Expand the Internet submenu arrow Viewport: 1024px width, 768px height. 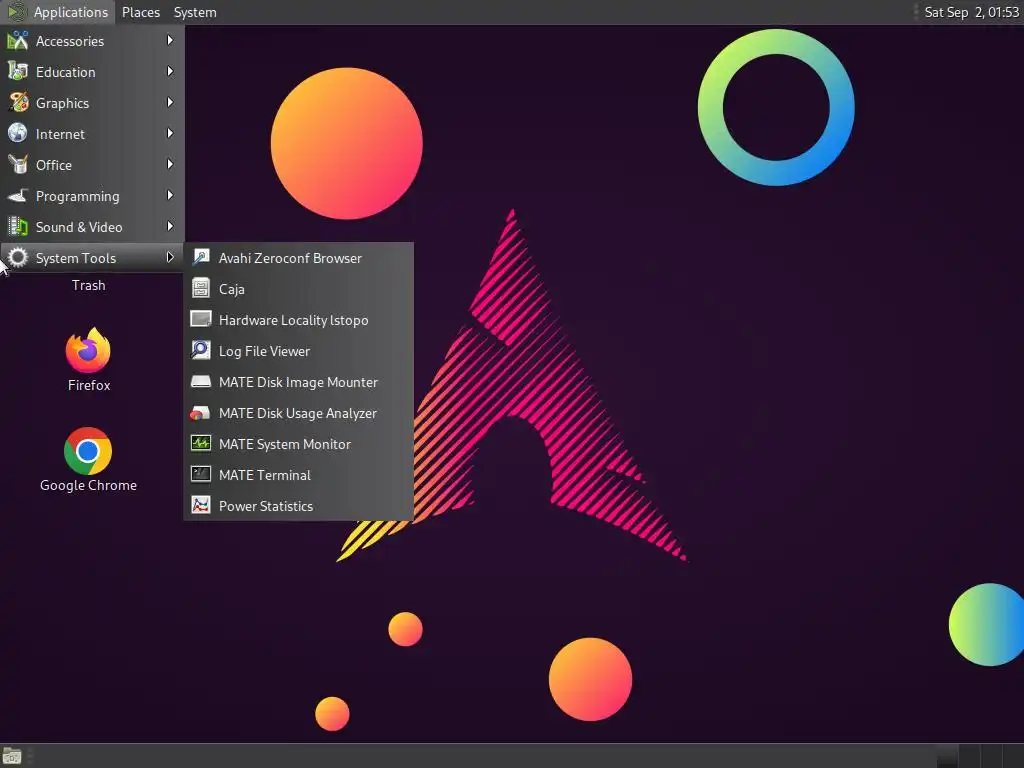pos(170,133)
